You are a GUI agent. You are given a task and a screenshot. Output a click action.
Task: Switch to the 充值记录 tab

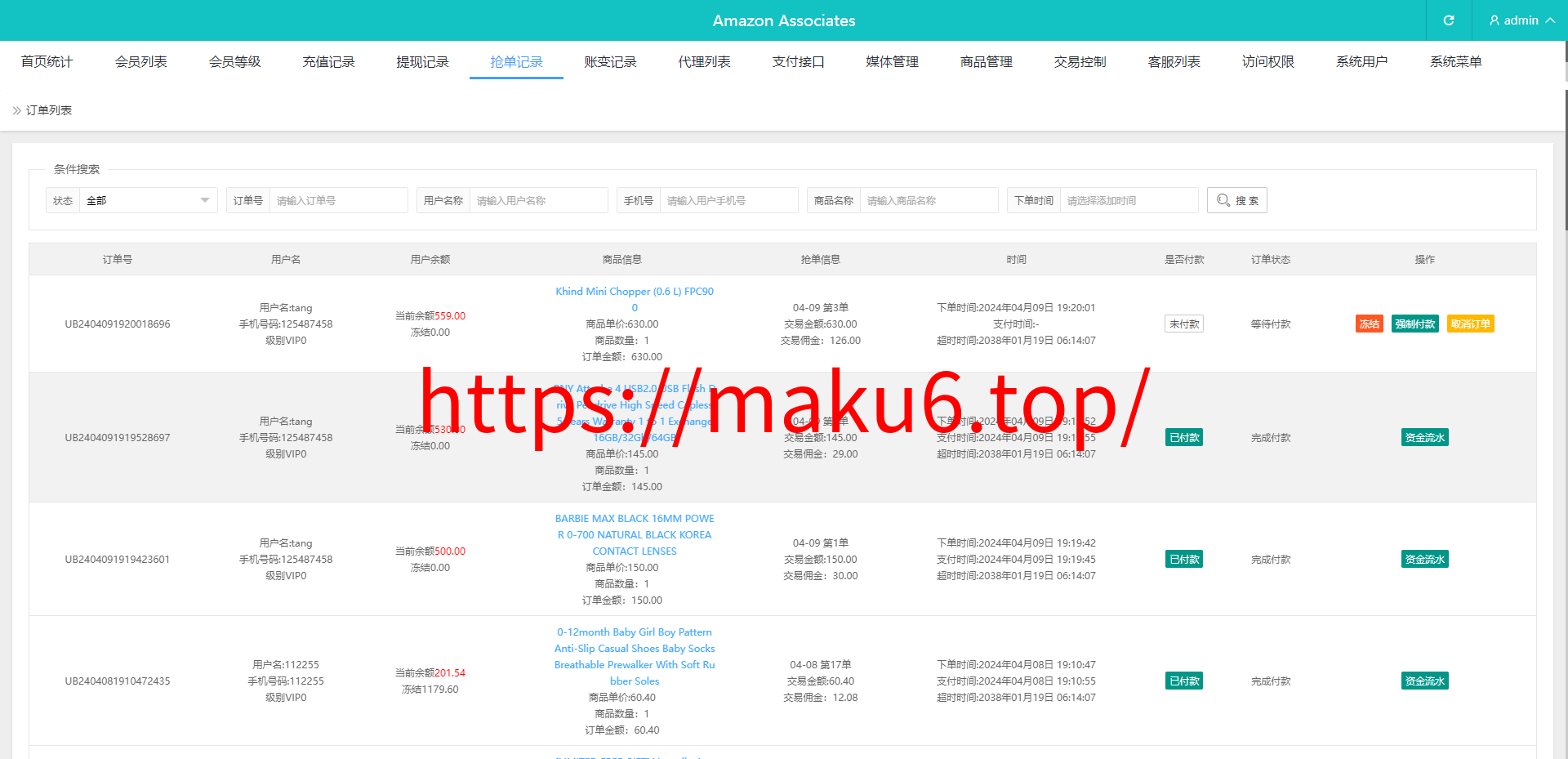[328, 61]
